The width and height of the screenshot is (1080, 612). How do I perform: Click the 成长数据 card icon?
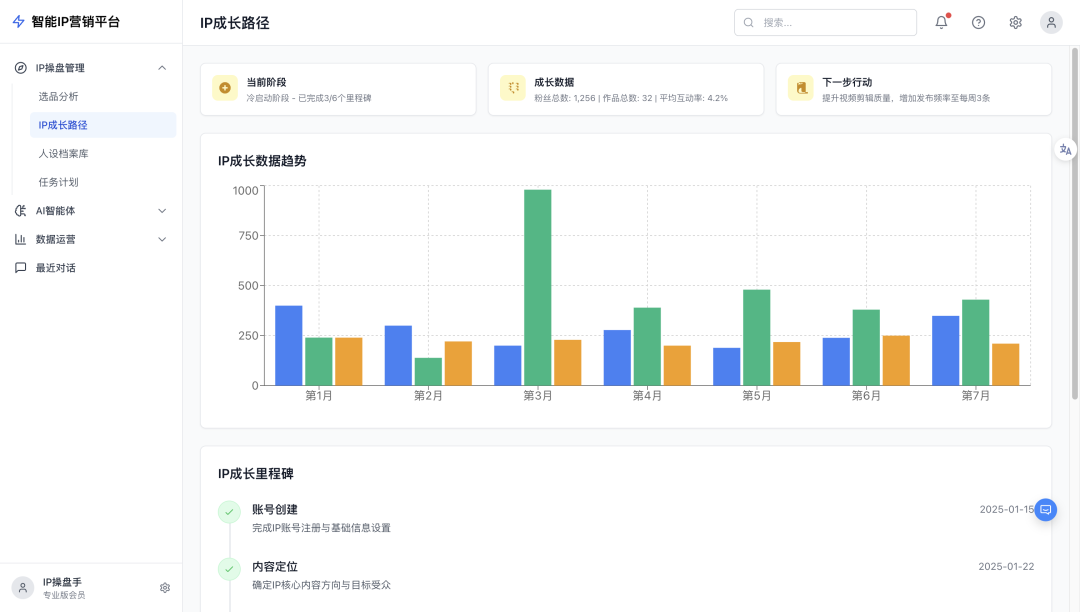(x=512, y=88)
